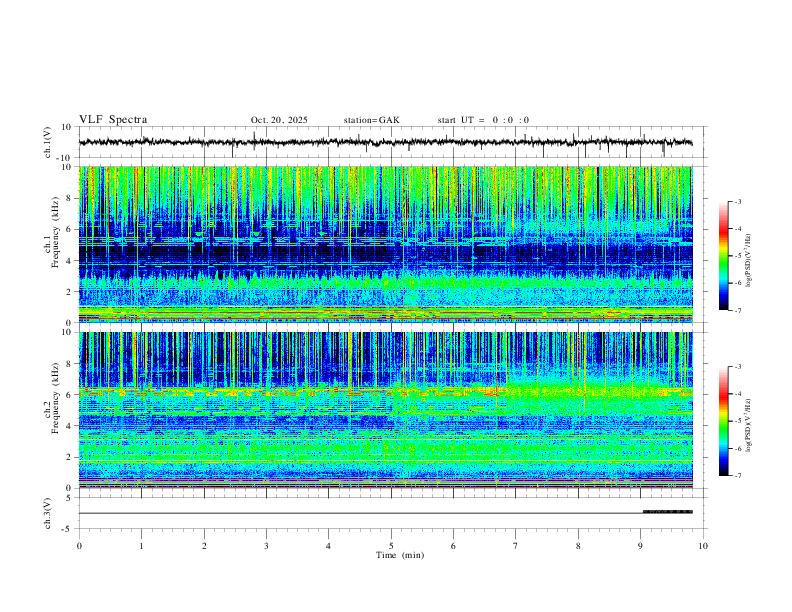The image size is (792, 612).
Task: Click the ch.1 spectrogram color scale bar
Action: tap(724, 256)
